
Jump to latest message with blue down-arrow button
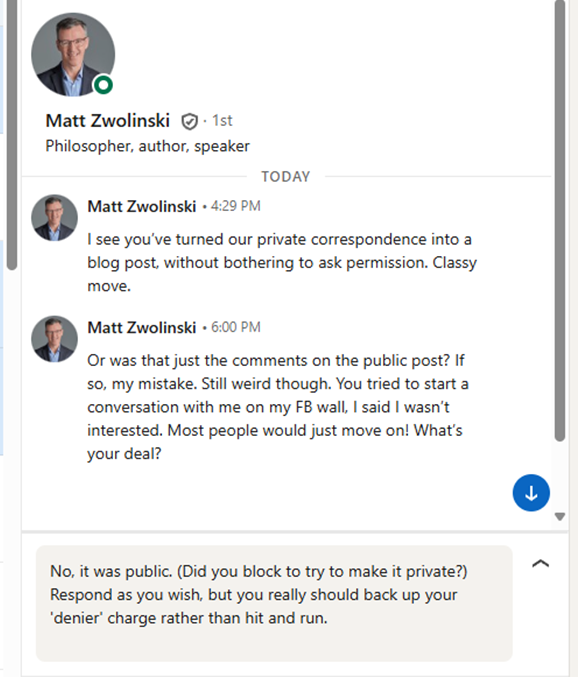pyautogui.click(x=531, y=493)
